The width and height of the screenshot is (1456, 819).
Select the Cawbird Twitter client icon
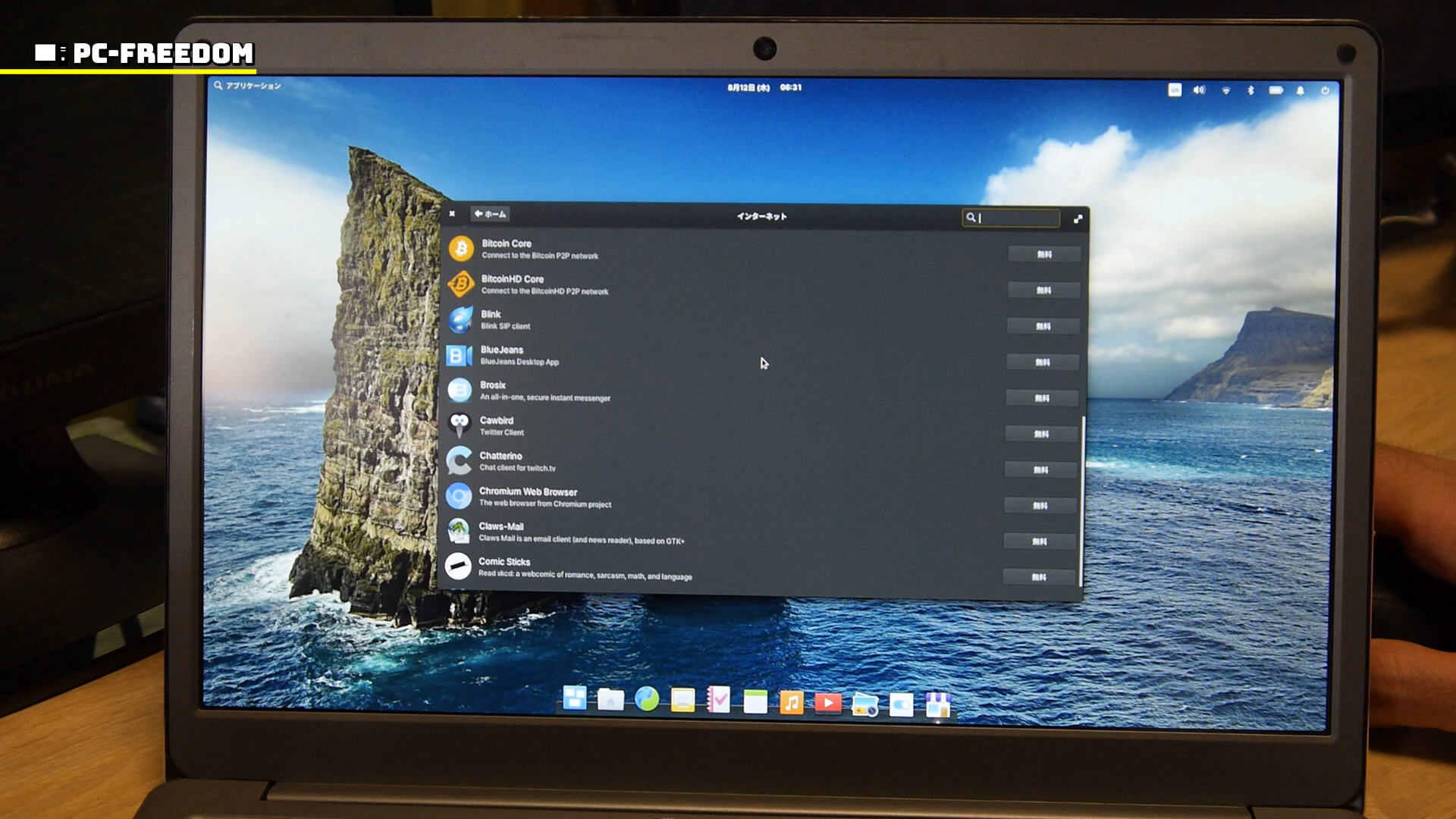[460, 425]
